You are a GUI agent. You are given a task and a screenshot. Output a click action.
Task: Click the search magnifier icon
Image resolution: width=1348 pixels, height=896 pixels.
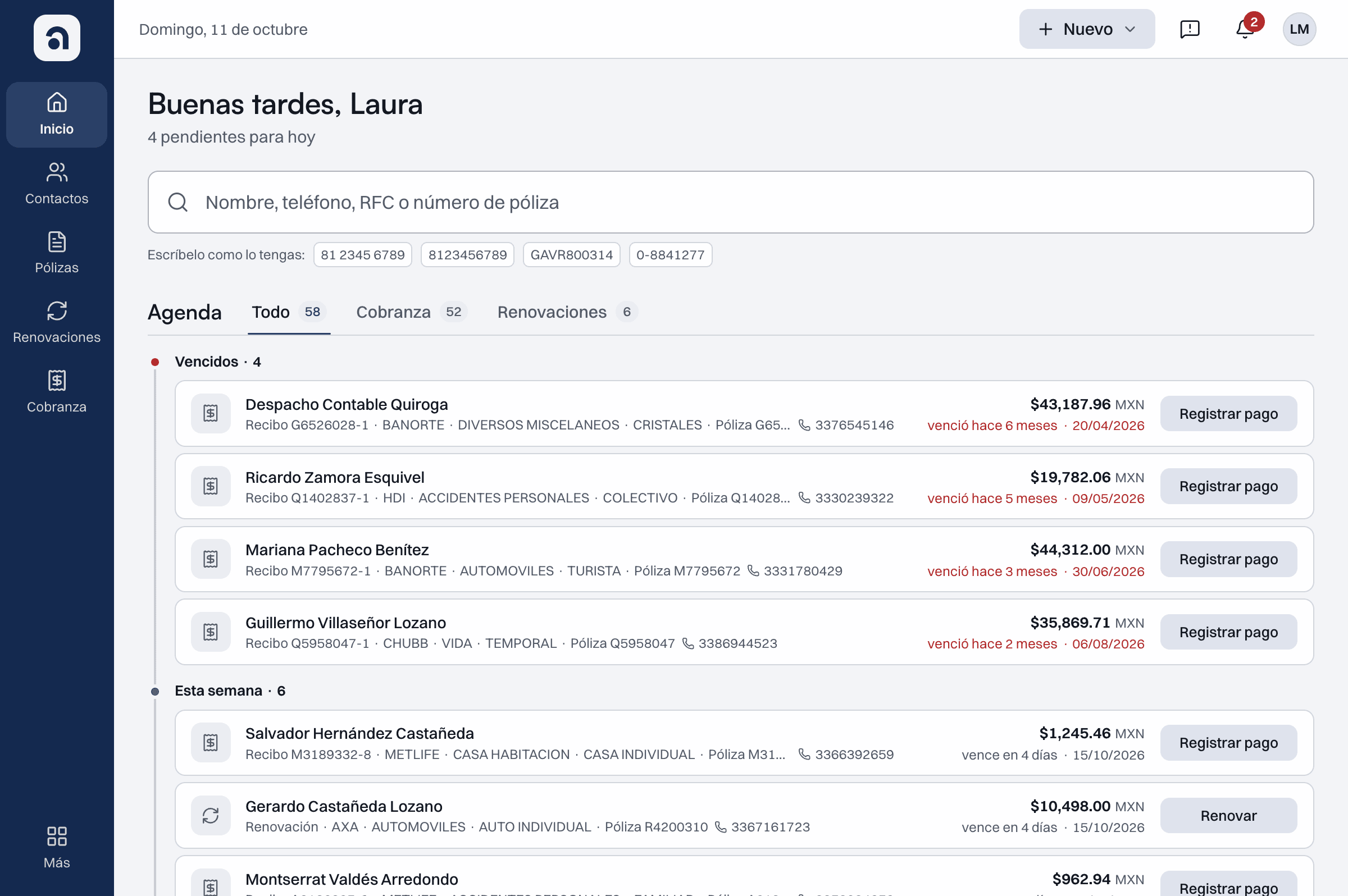178,202
